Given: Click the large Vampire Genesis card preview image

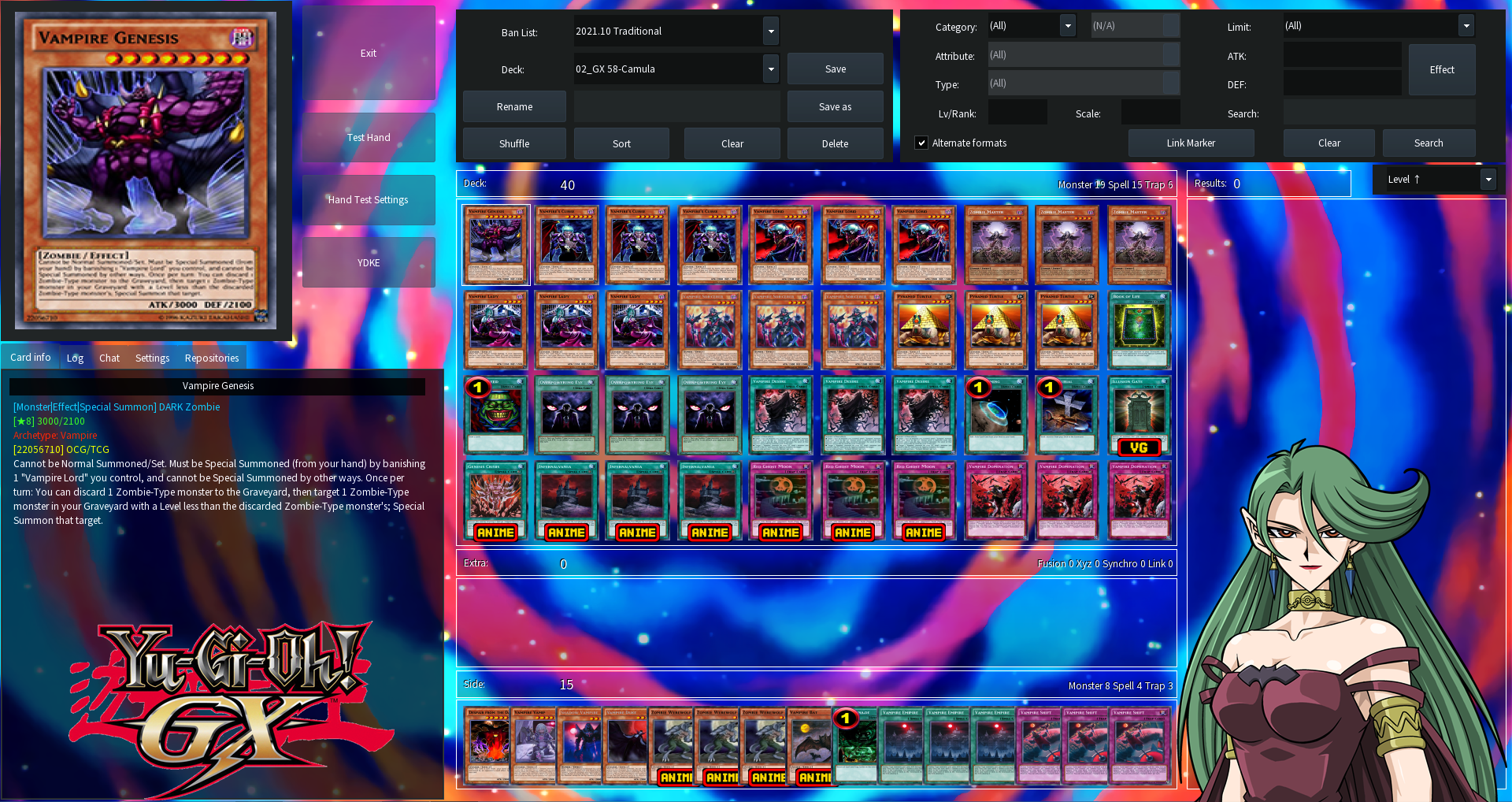Looking at the screenshot, I should 146,170.
